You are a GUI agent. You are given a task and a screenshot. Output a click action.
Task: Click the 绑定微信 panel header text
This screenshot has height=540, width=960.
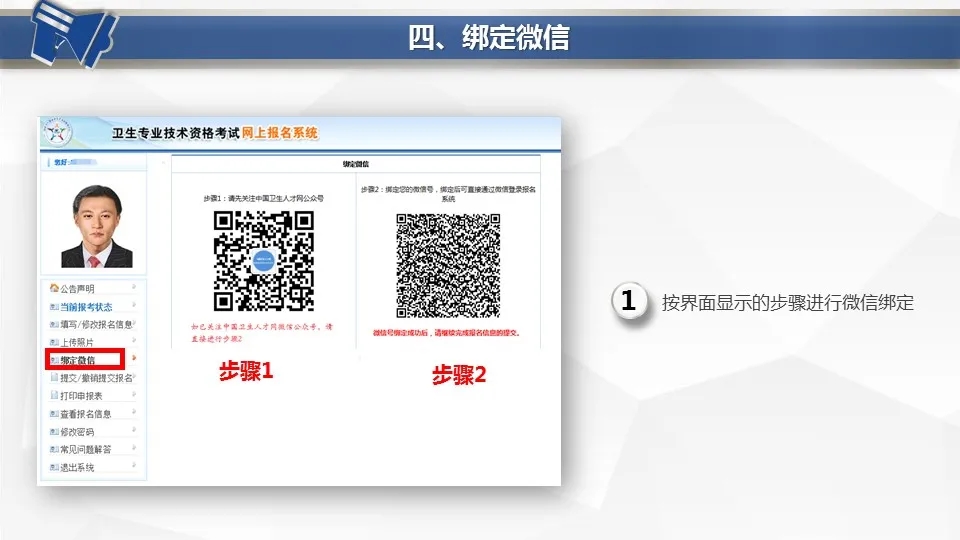356,164
